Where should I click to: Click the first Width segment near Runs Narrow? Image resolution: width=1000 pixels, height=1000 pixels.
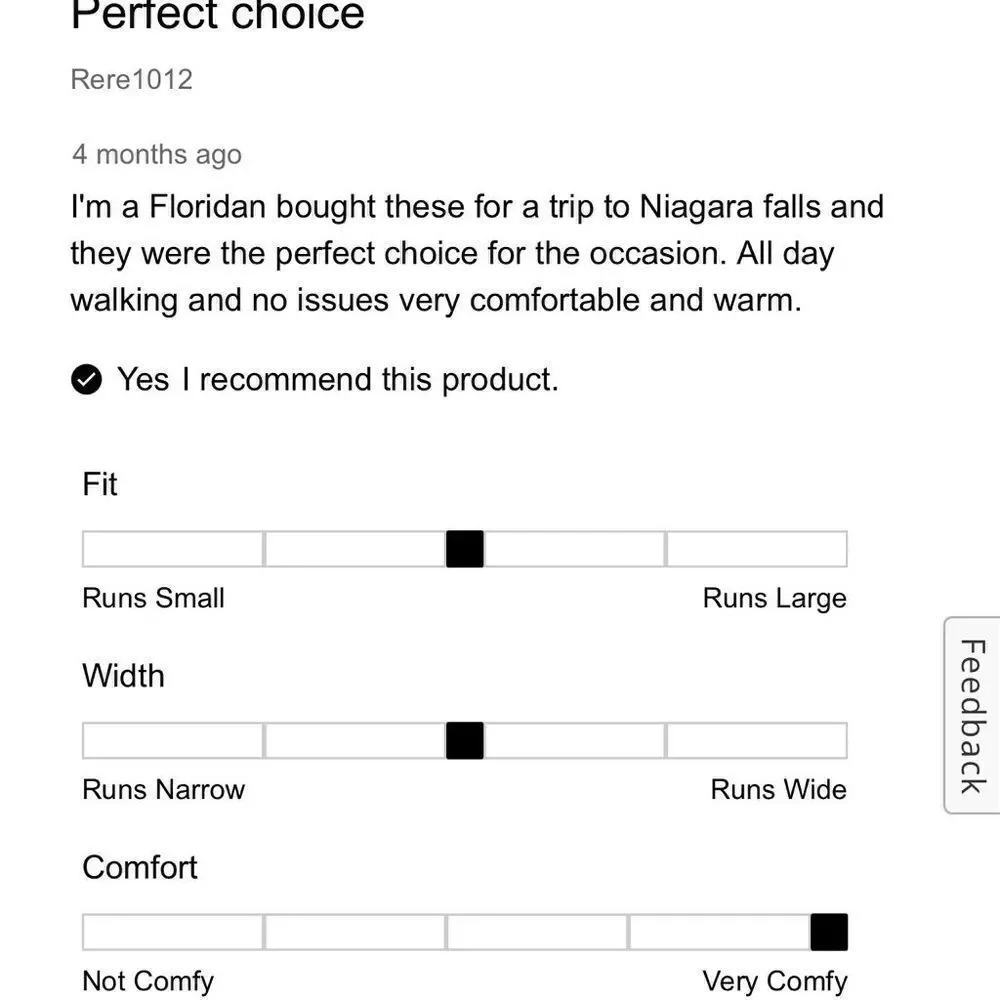(173, 740)
